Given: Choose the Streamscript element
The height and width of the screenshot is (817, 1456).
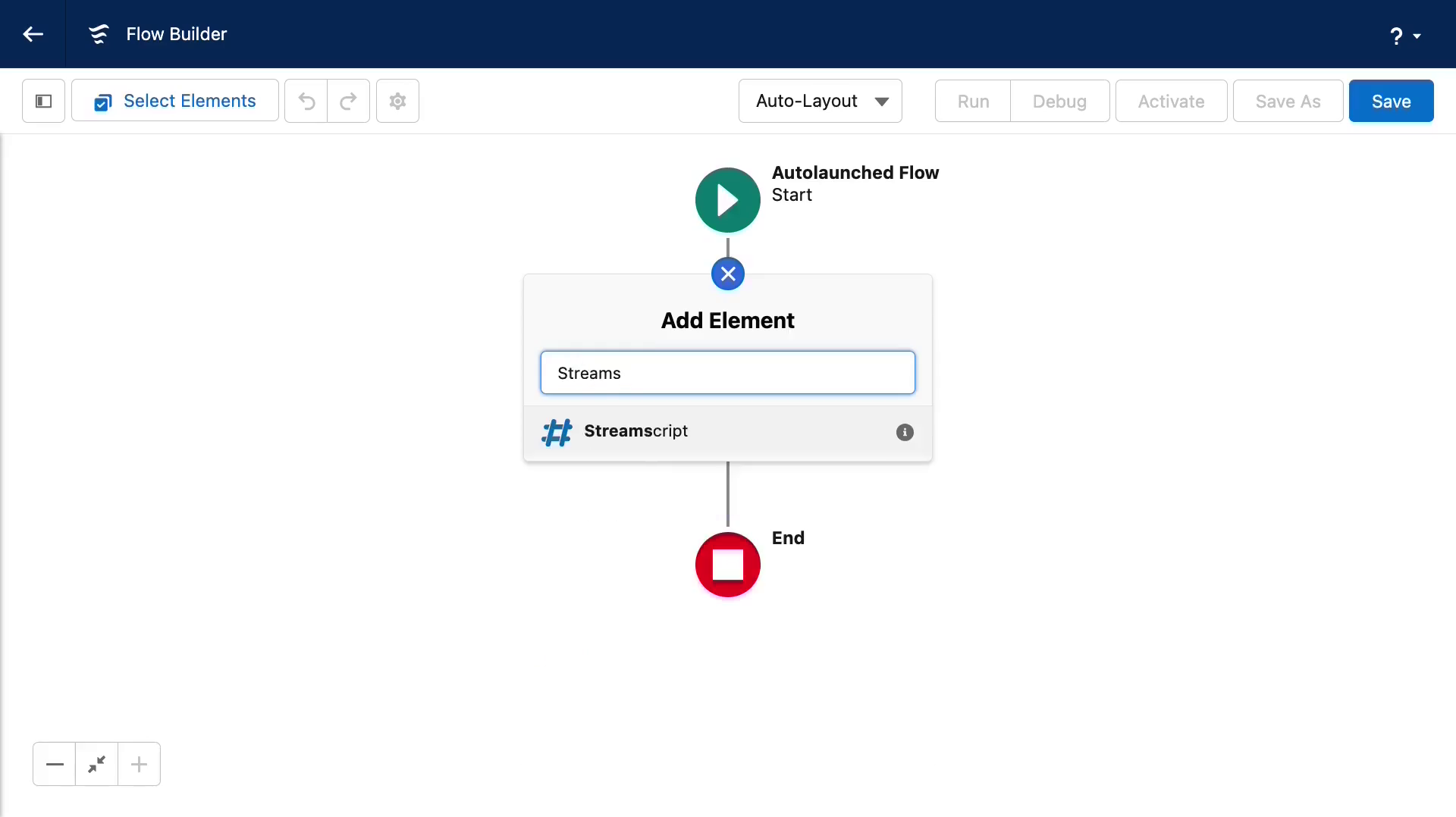Looking at the screenshot, I should point(728,432).
